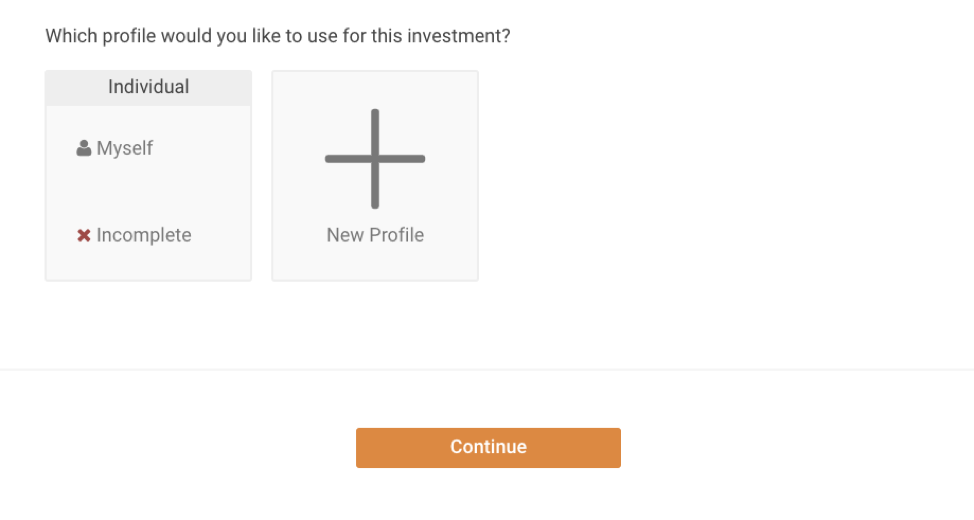Click the Myself row with user silhouette
Viewport: 974px width, 520px height.
tap(115, 148)
